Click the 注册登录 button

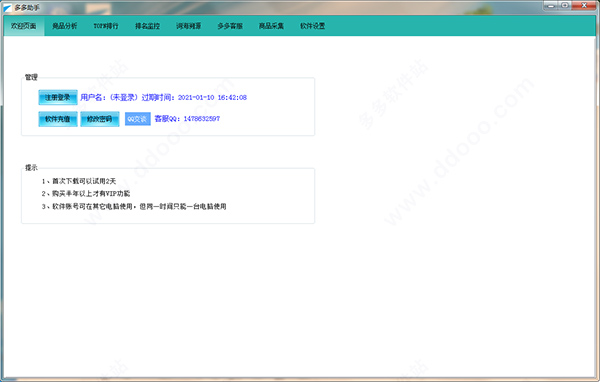pos(58,97)
